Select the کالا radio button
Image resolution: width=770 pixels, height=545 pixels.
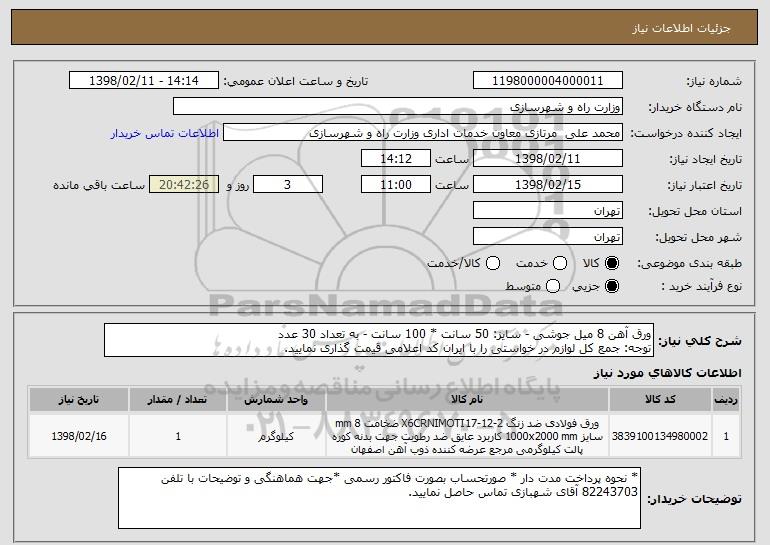(x=612, y=263)
